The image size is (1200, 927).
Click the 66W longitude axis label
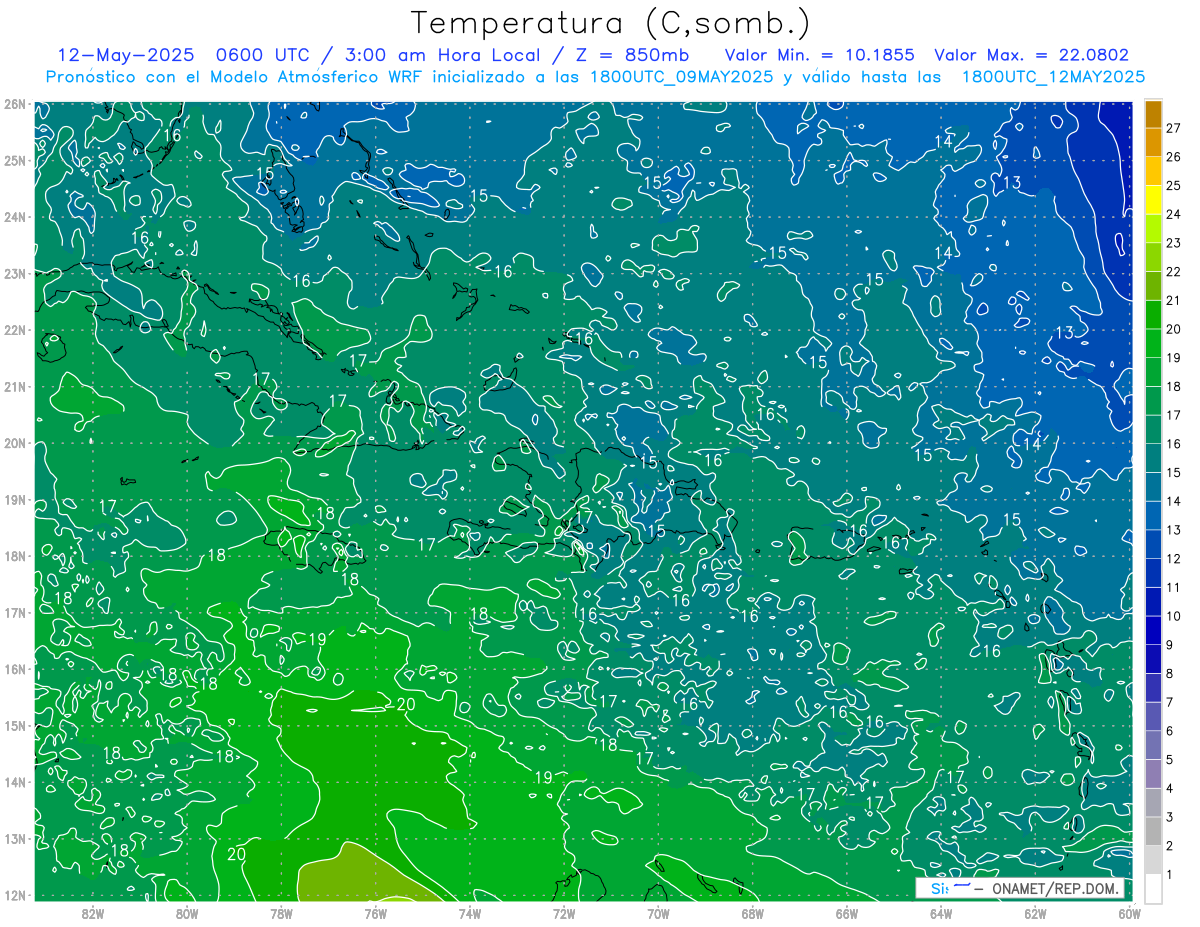point(846,913)
